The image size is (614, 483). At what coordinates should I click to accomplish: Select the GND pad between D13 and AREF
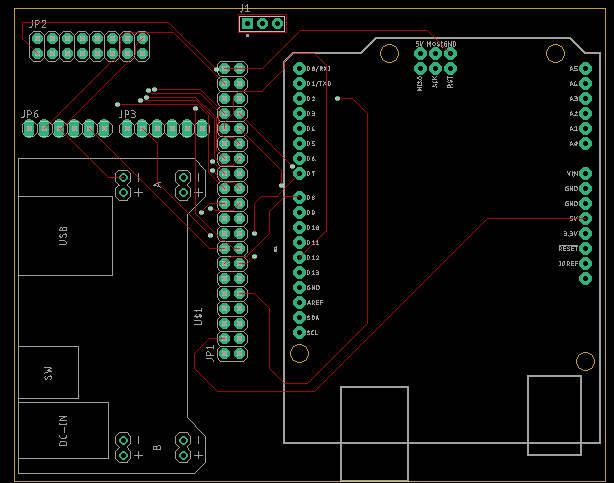299,288
